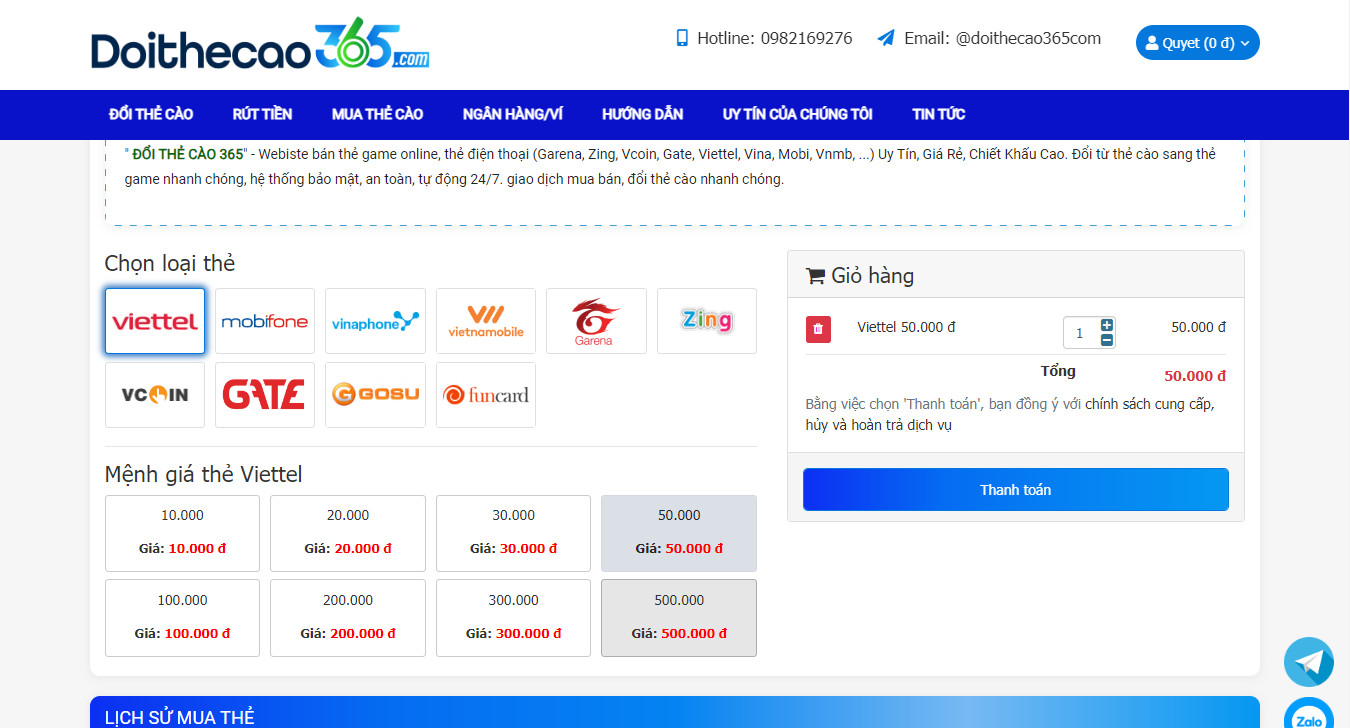Click the LỊCH SỬ MUA THẺ header

[180, 717]
